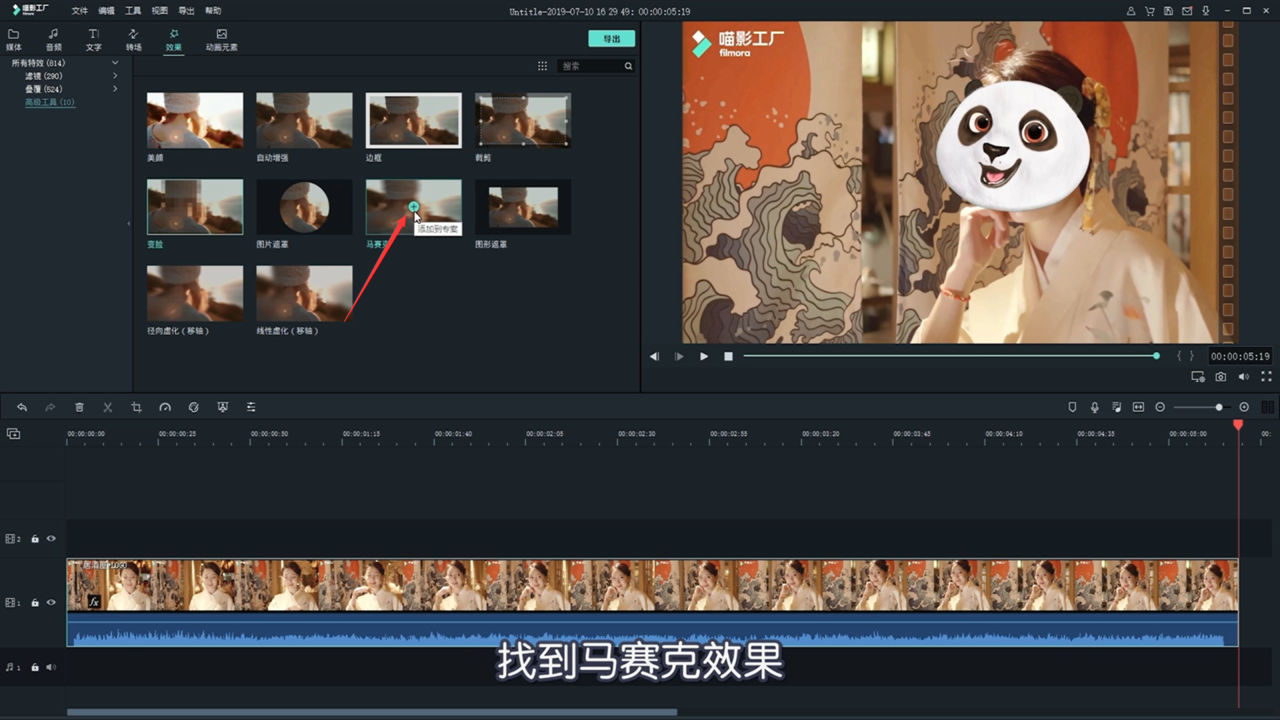Viewport: 1280px width, 720px height.
Task: Open the 编辑 menu
Action: (106, 10)
